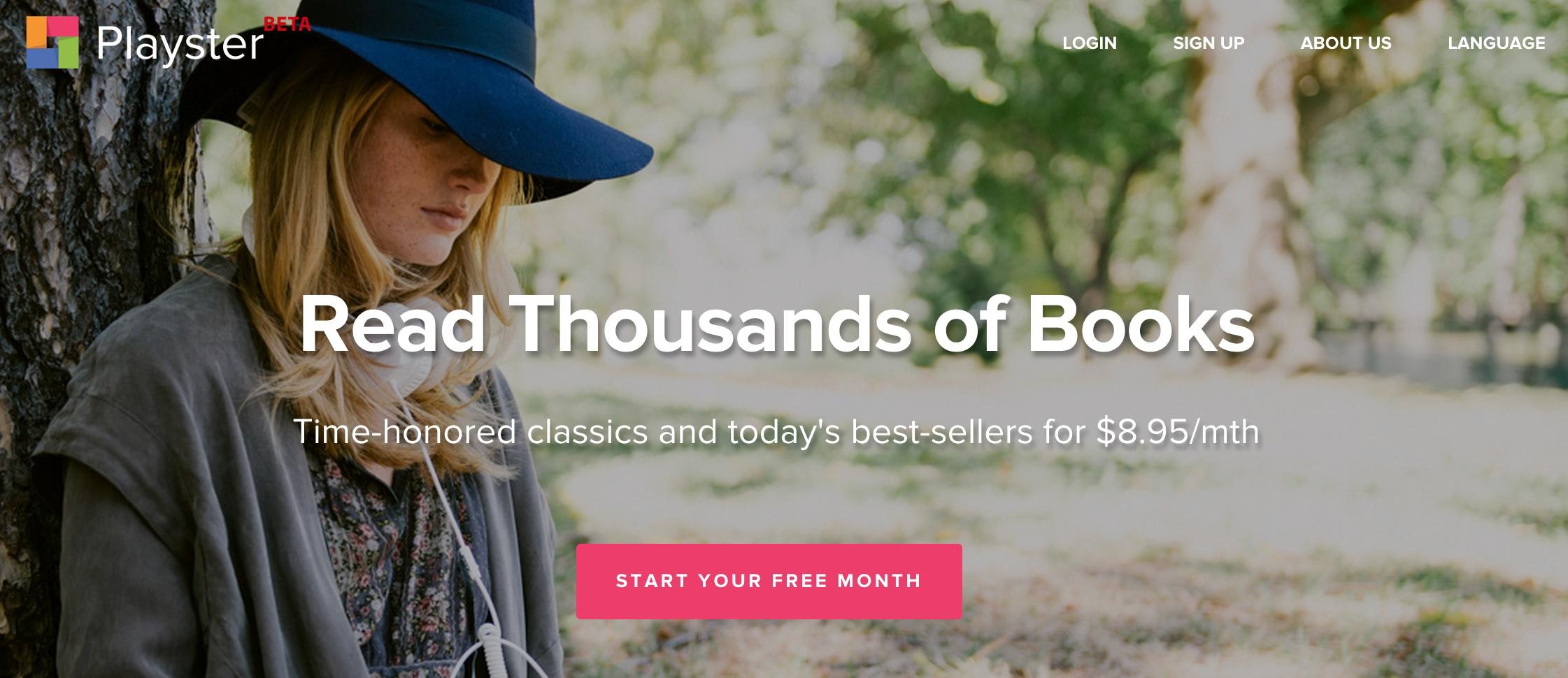Click the orange square in the logo
The width and height of the screenshot is (1568, 678).
36,31
